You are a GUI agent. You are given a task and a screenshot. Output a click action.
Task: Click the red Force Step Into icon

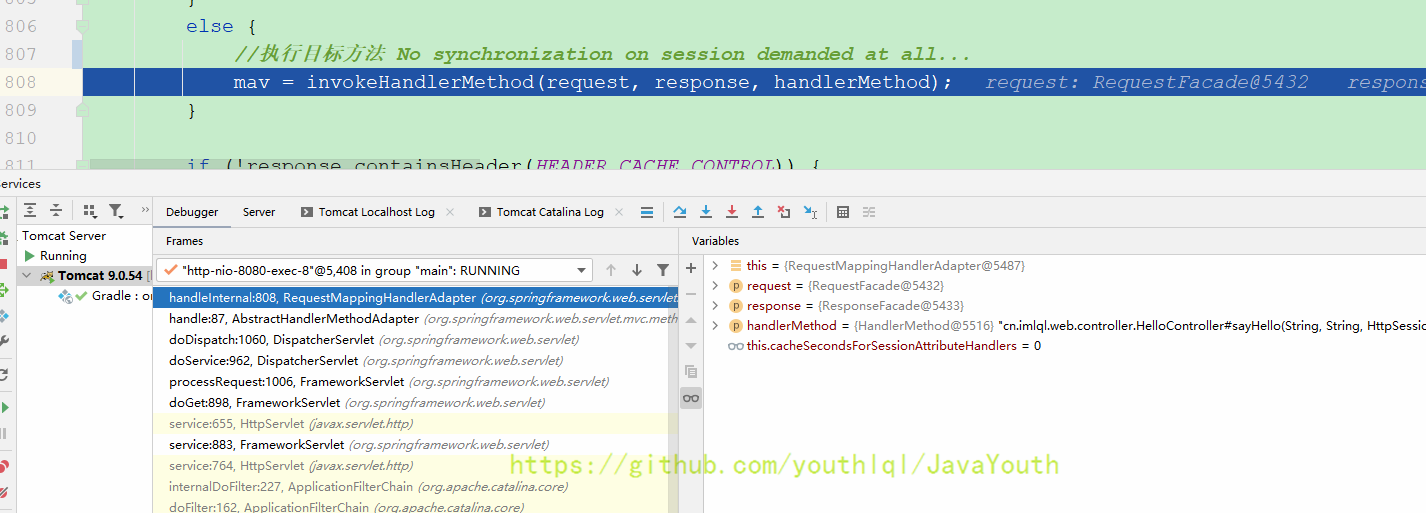[x=732, y=212]
